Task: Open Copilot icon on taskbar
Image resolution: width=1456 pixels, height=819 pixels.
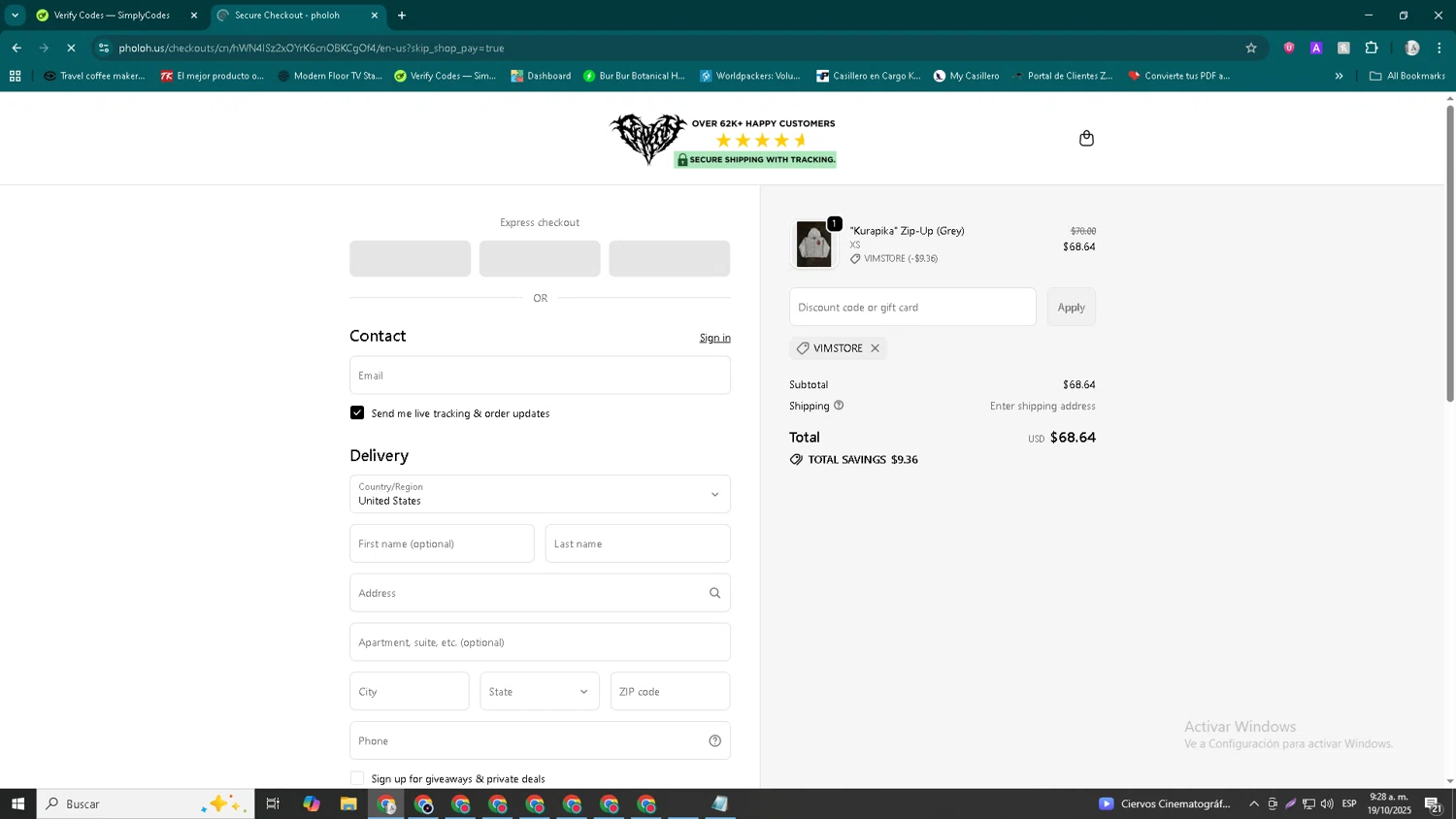Action: click(x=311, y=803)
